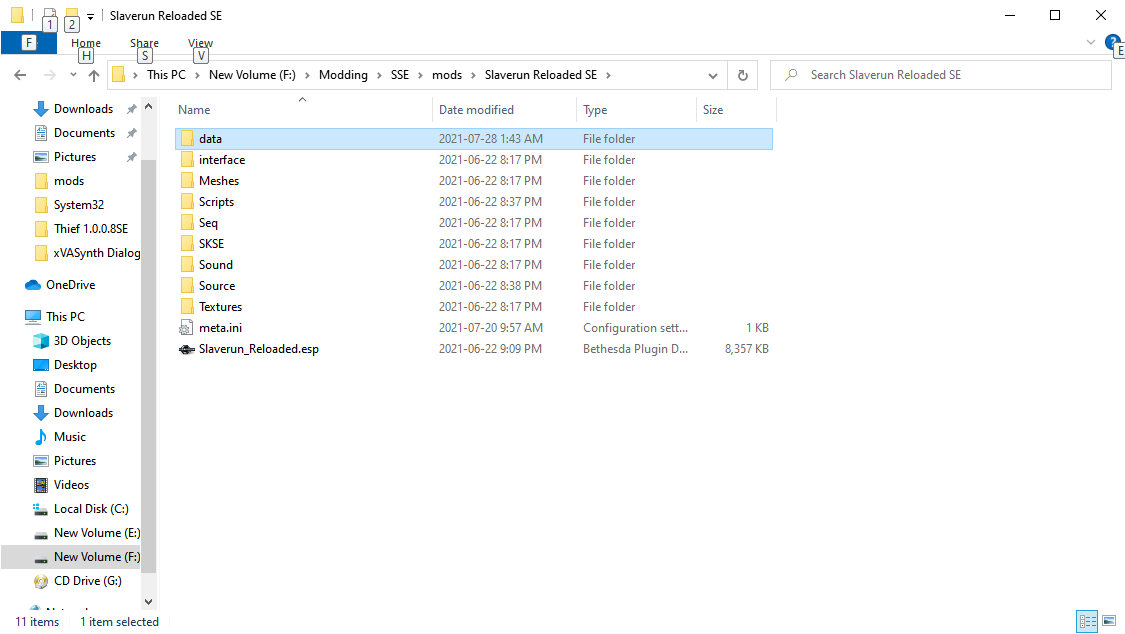The height and width of the screenshot is (634, 1125).
Task: Sort by Date modified column header
Action: (505, 110)
